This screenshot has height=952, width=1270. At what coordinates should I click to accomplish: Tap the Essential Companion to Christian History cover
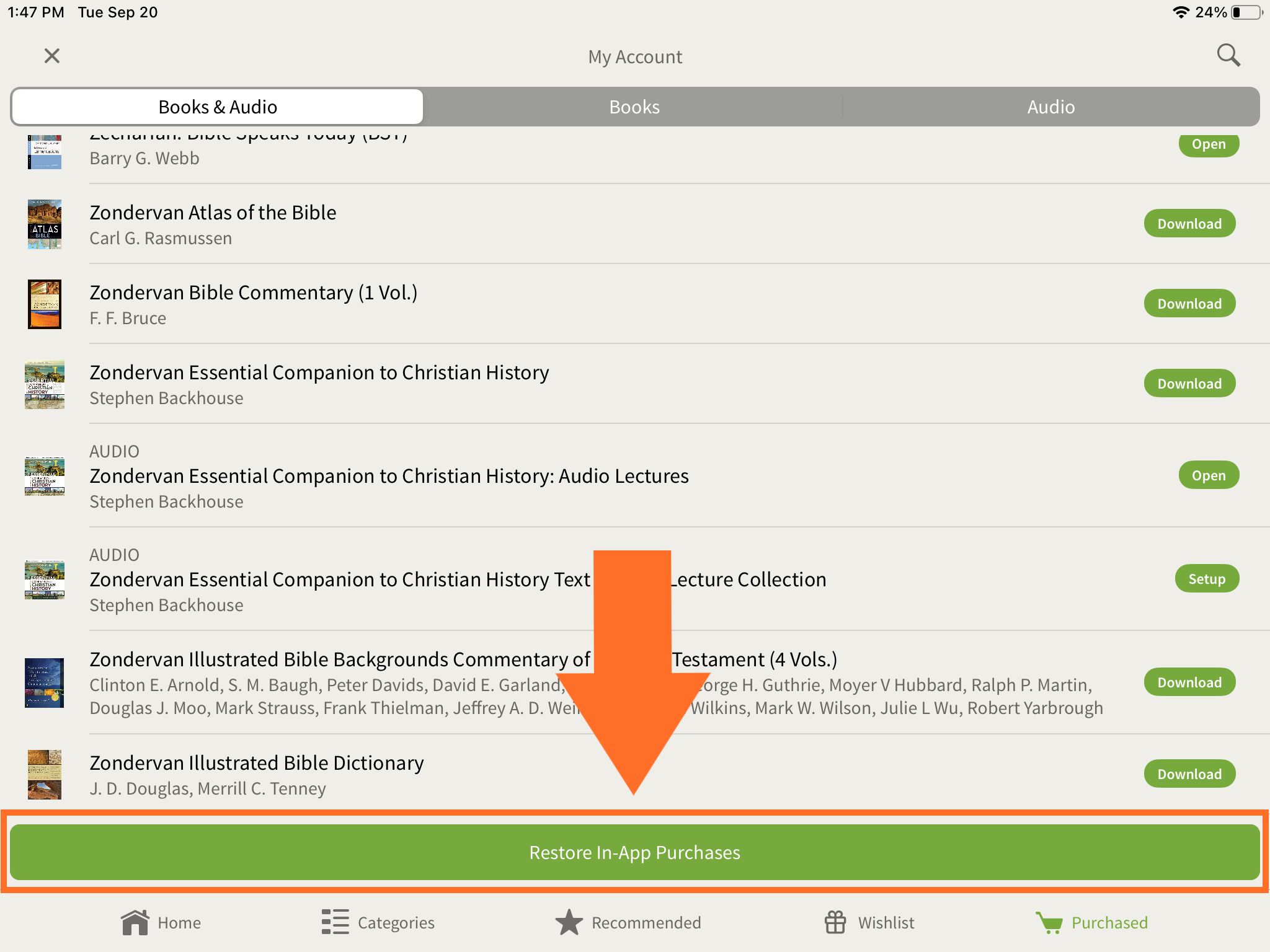point(45,384)
